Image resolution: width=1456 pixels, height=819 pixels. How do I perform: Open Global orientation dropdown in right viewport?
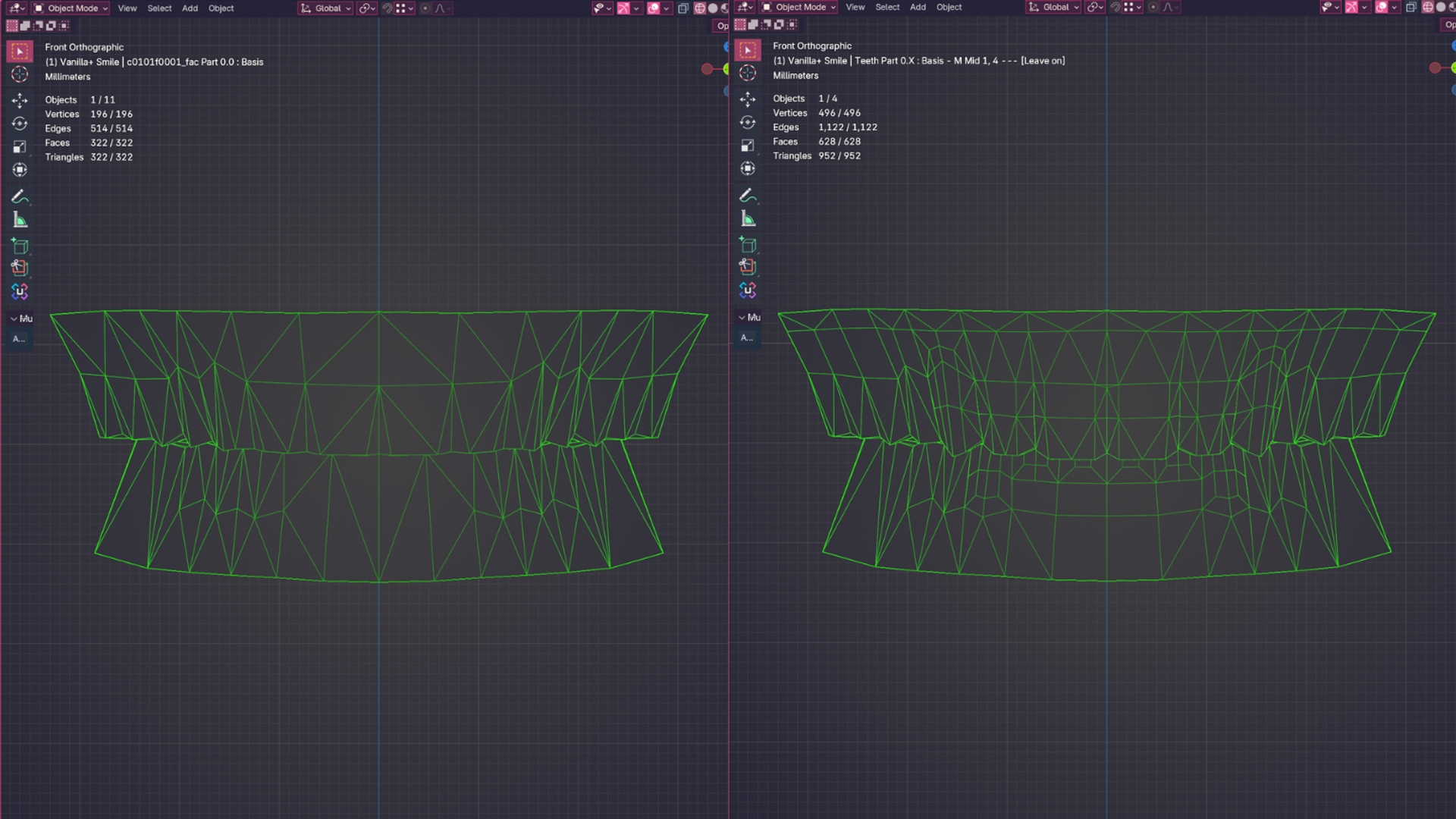pos(1054,7)
